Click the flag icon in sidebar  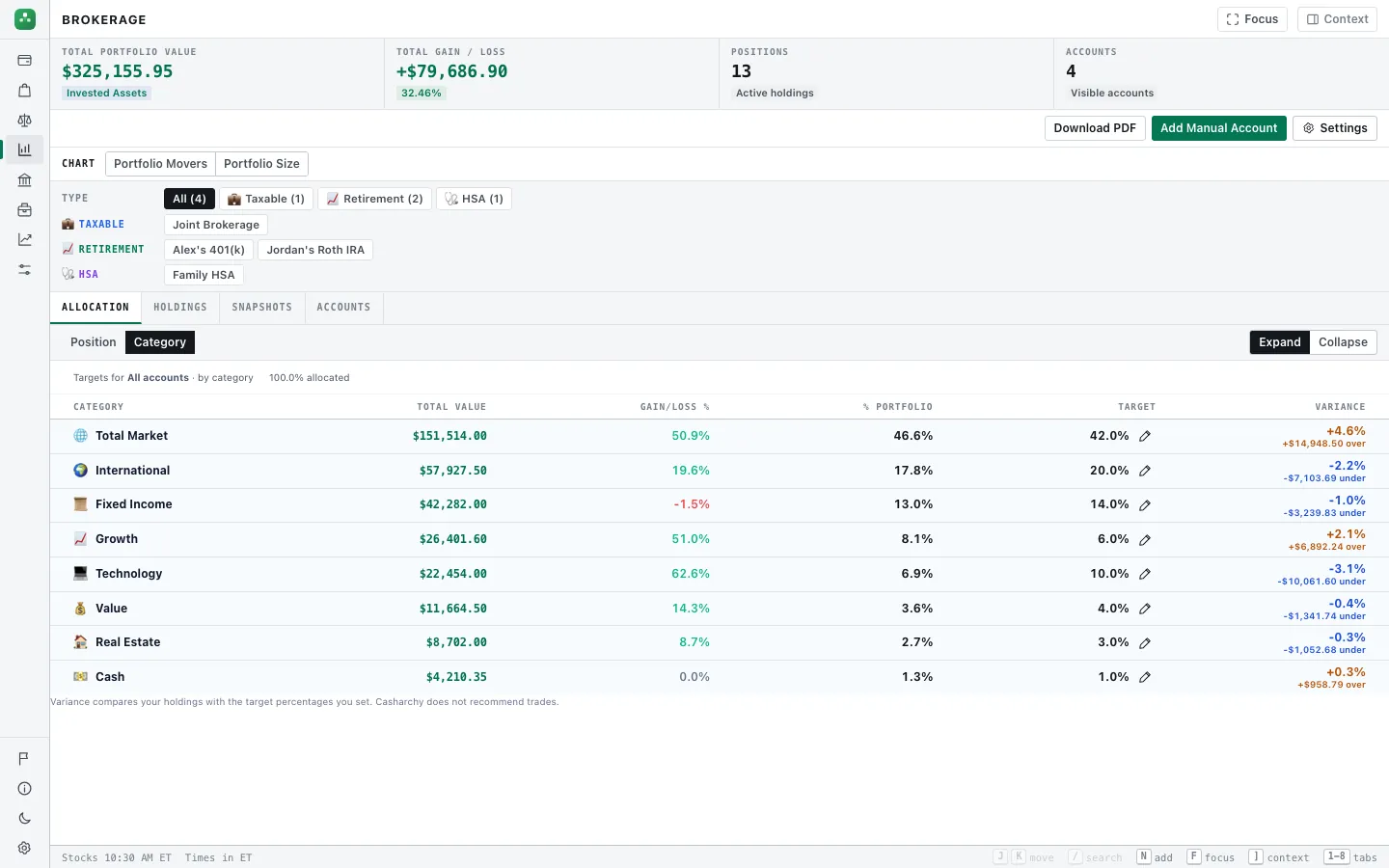click(x=25, y=759)
